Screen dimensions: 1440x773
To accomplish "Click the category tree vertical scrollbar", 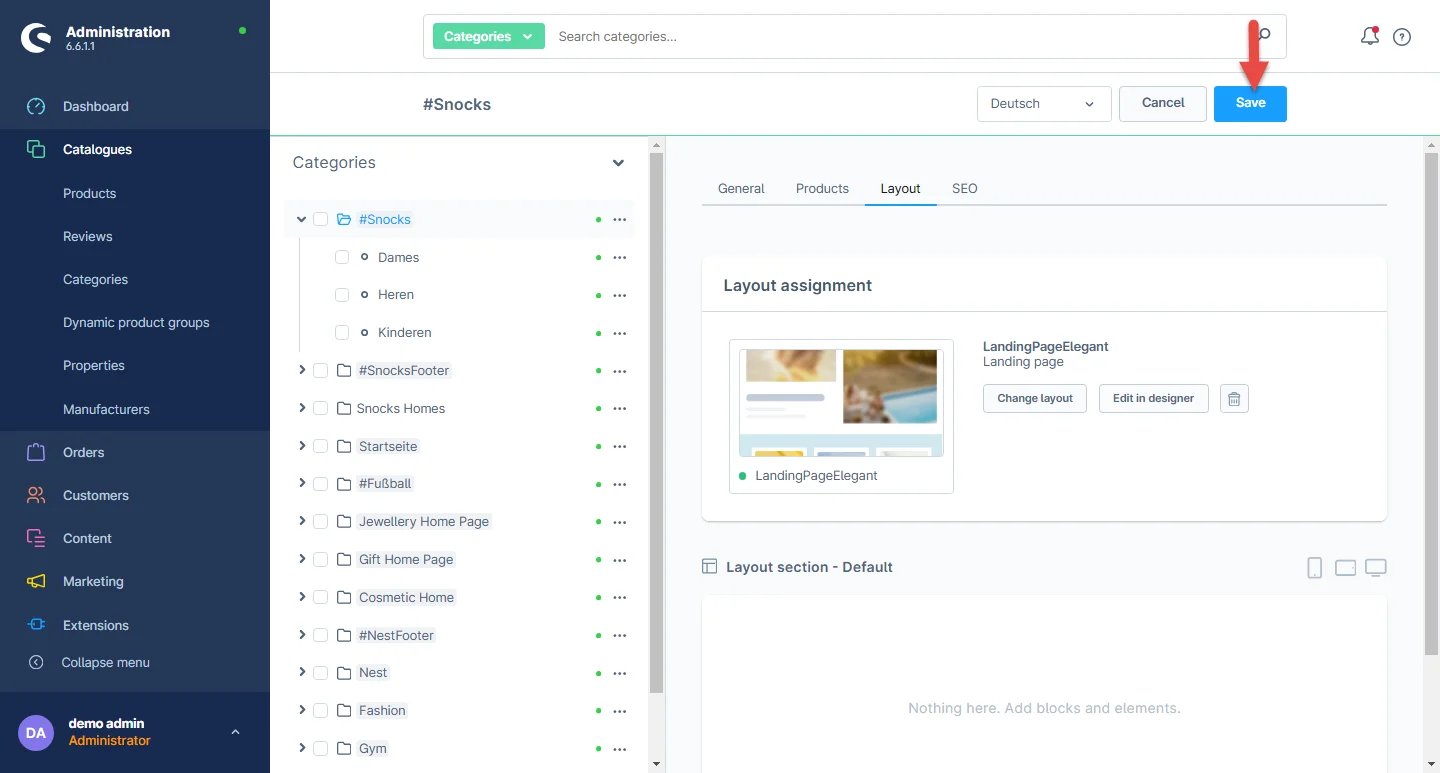I will coord(656,420).
